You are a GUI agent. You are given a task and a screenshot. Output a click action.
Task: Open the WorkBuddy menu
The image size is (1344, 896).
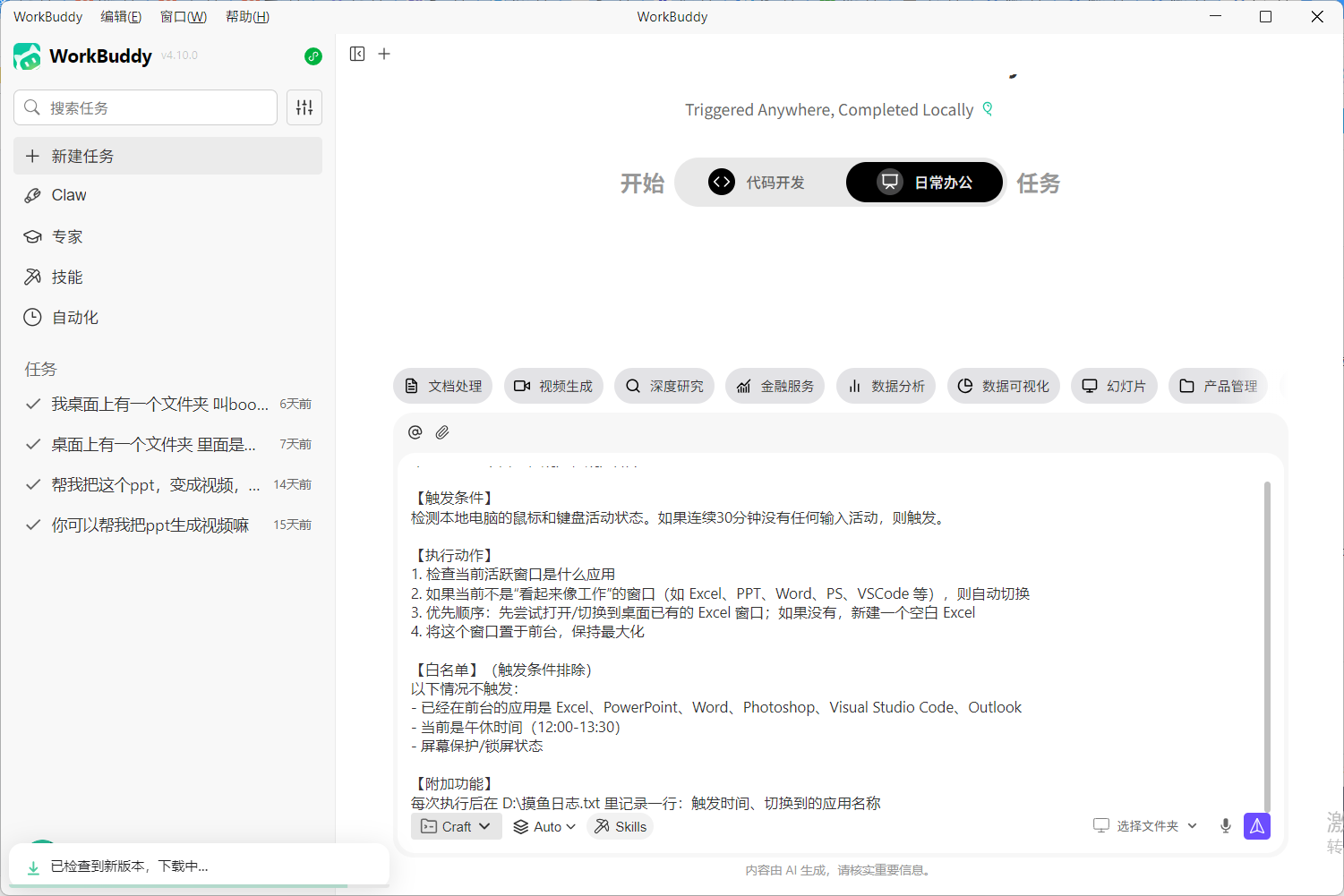47,17
